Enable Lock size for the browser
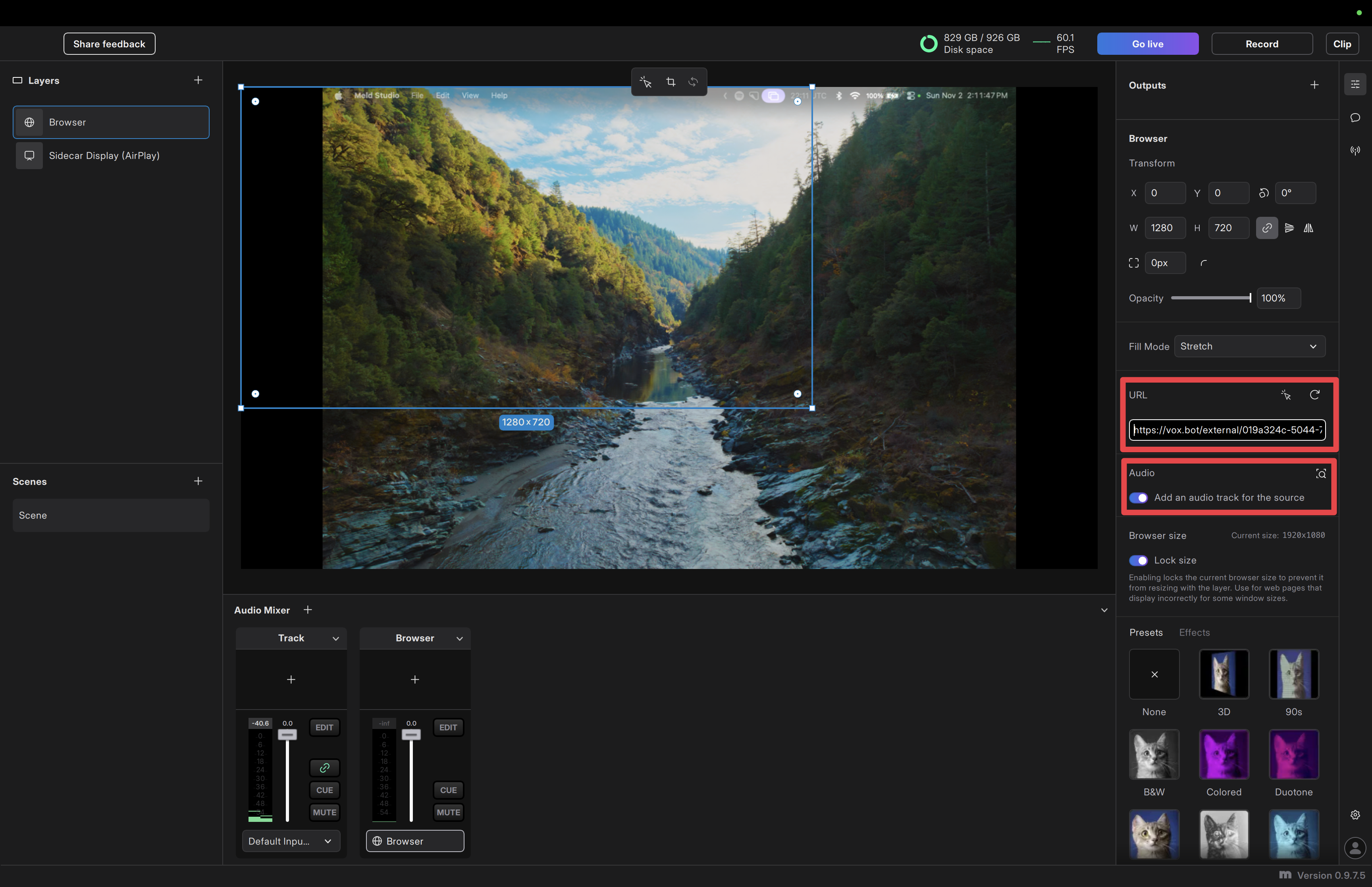Screen dimensions: 1372x887 (1139, 560)
